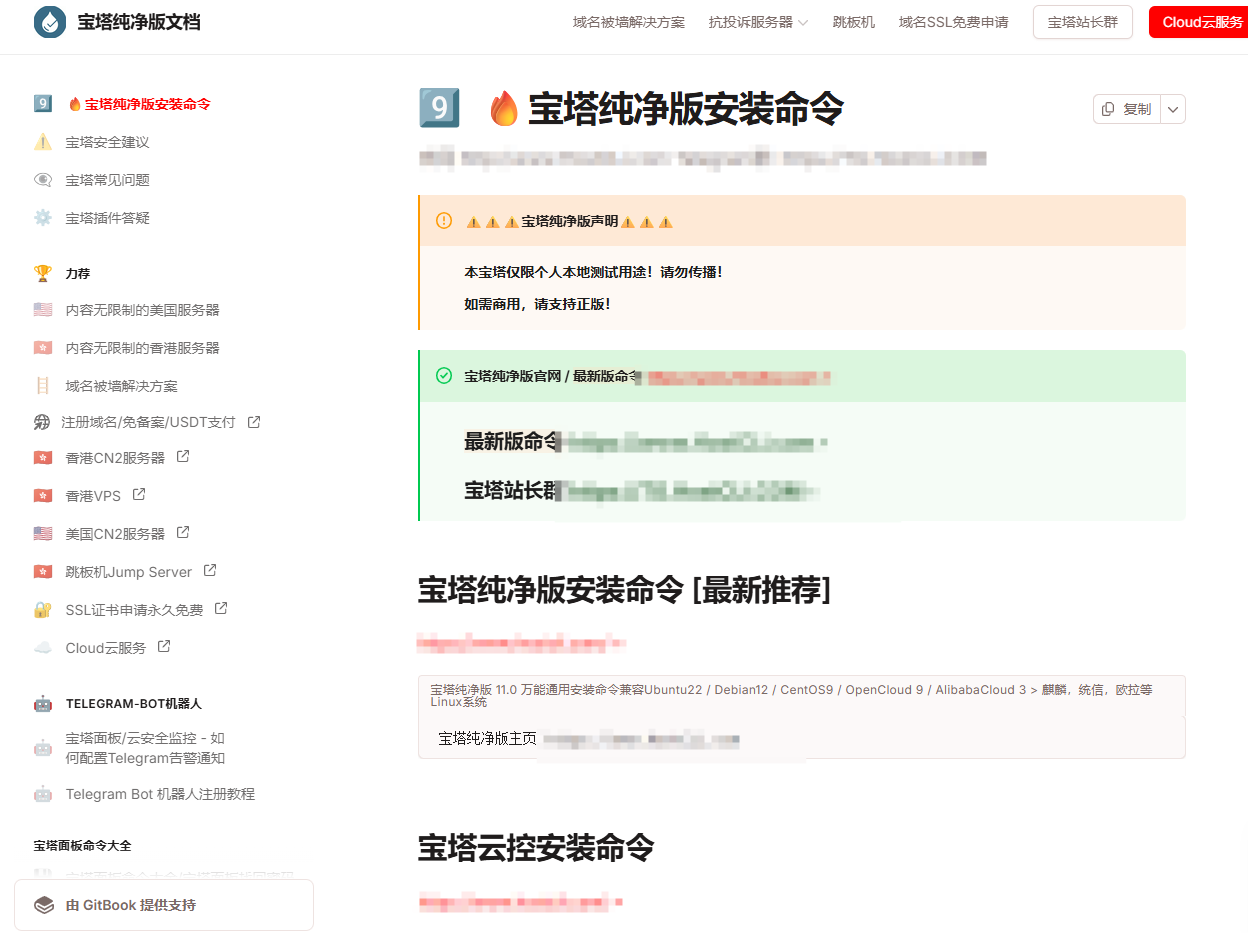Click the trophy icon beside 力荐

(x=41, y=272)
